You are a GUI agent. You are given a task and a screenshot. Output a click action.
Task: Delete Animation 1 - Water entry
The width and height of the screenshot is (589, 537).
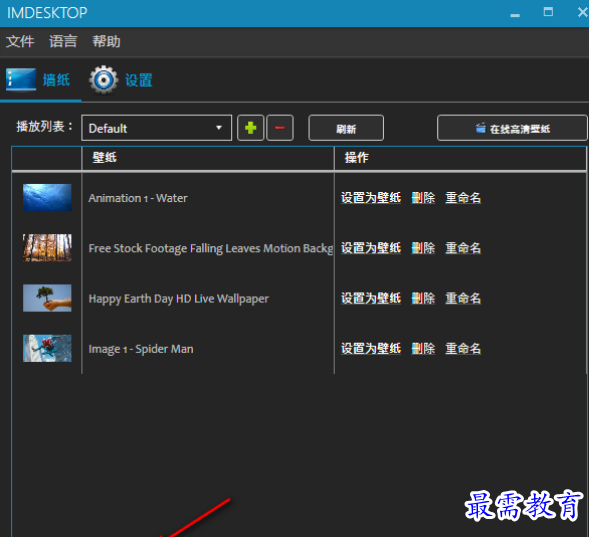(x=423, y=198)
